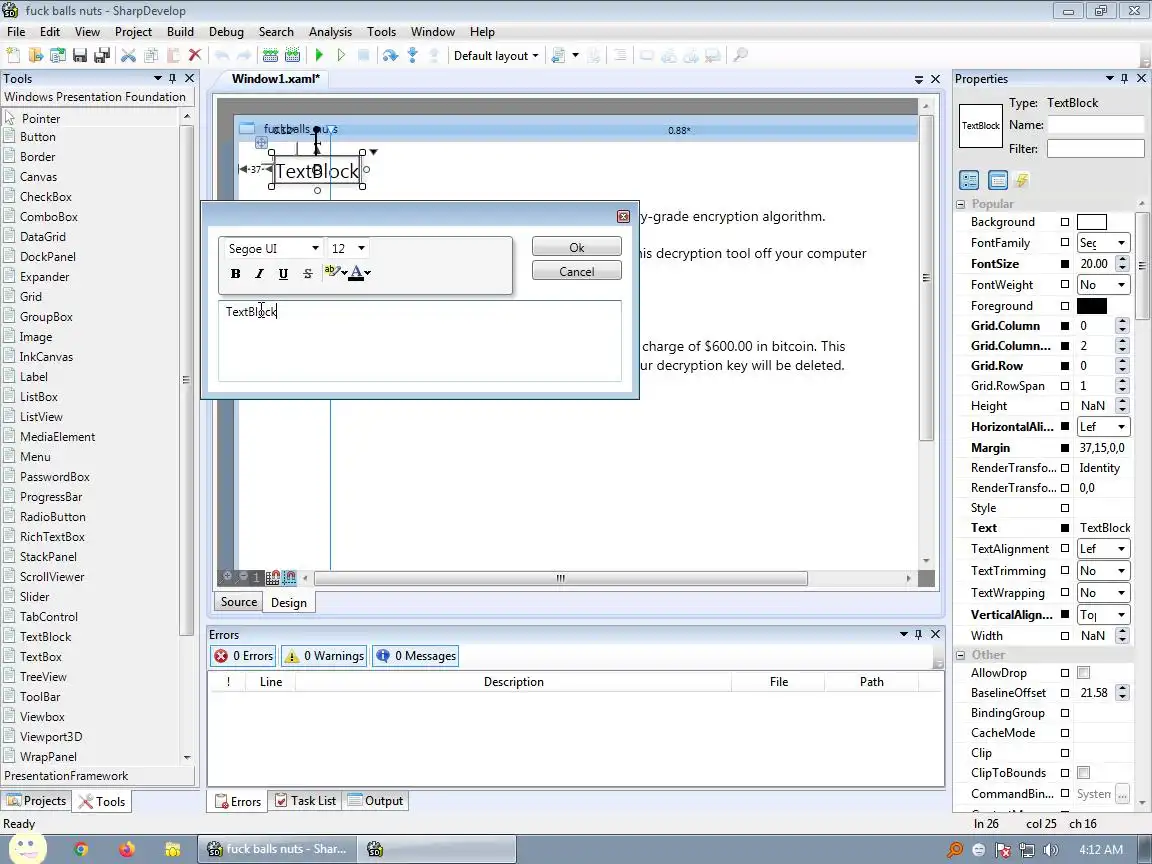Toggle the Background property marker square
The width and height of the screenshot is (1152, 864).
[1065, 222]
